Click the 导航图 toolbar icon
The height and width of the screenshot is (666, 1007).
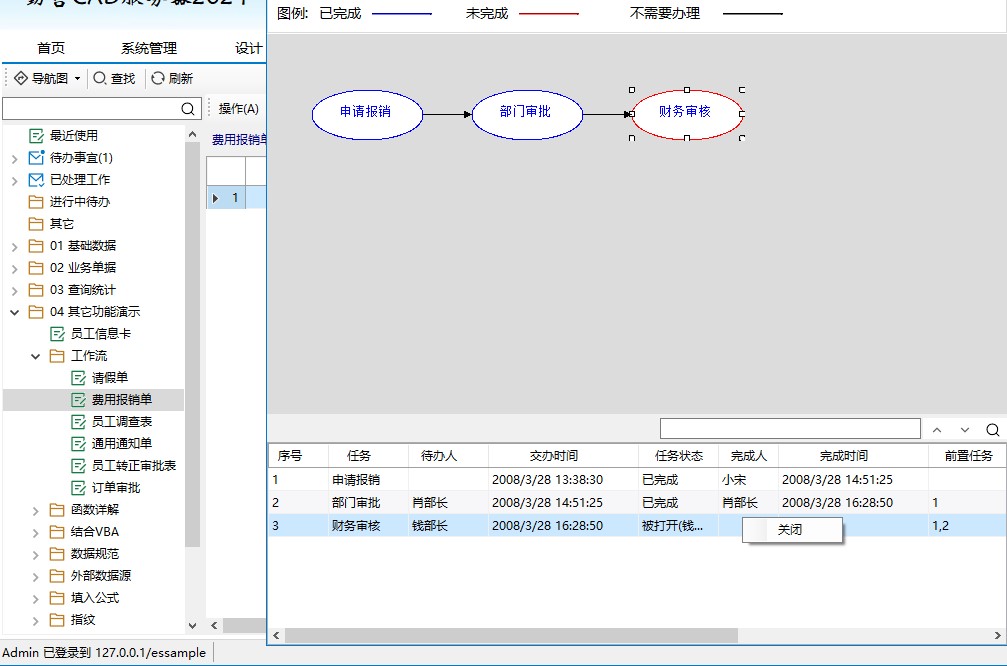pos(21,78)
